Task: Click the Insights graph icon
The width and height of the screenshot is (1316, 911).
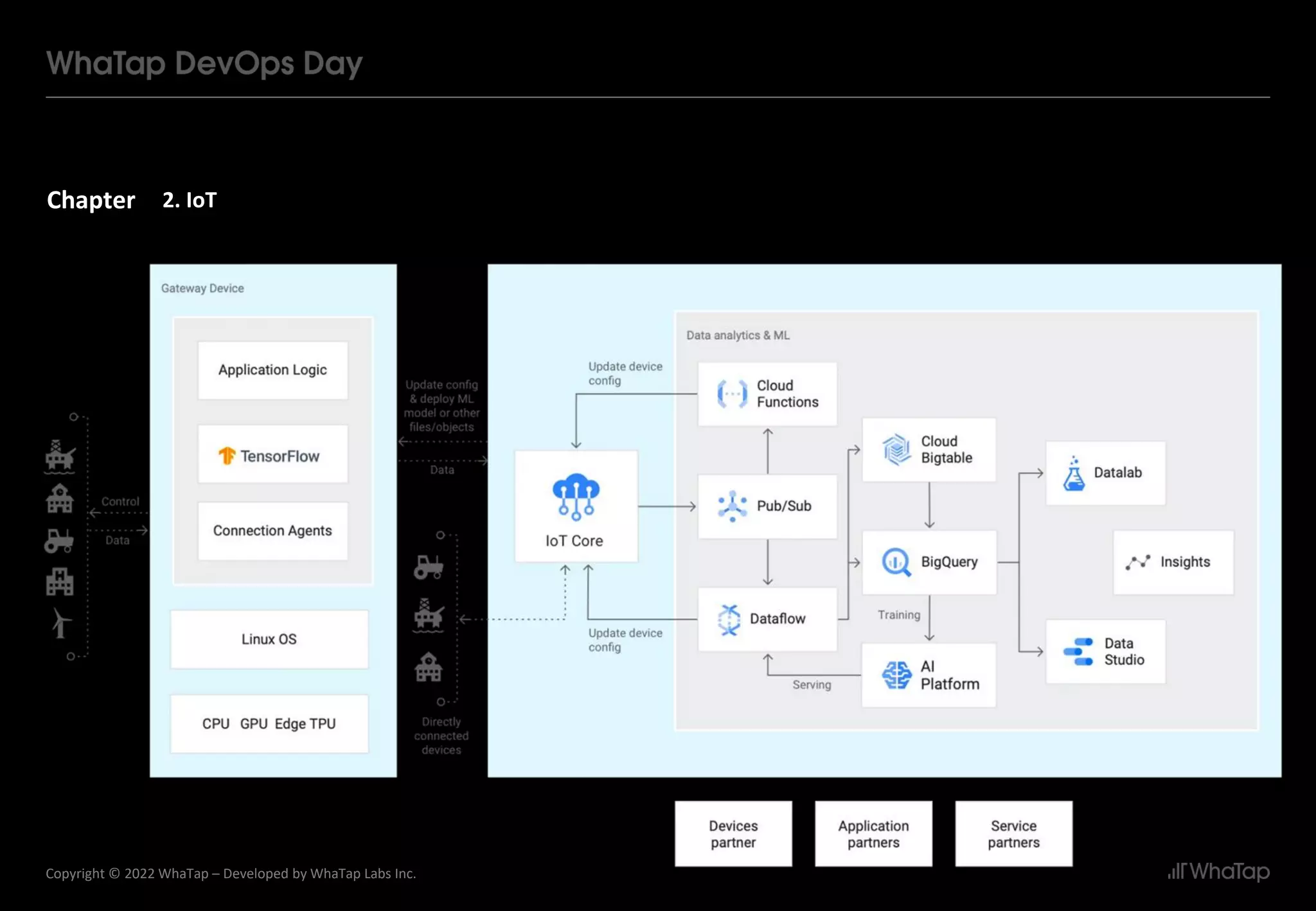Action: click(1137, 562)
